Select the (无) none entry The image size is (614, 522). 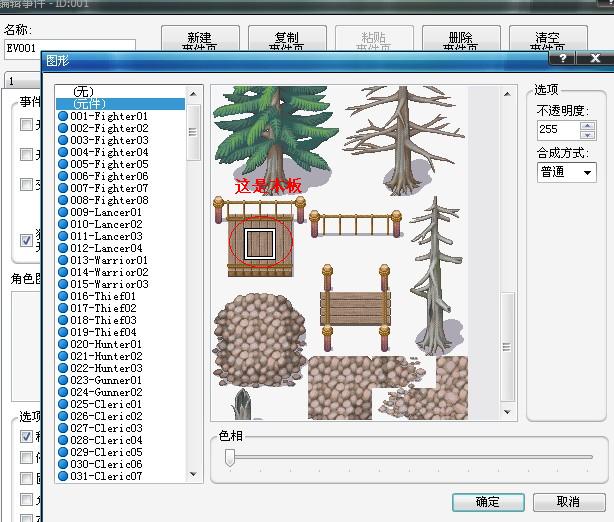point(121,92)
